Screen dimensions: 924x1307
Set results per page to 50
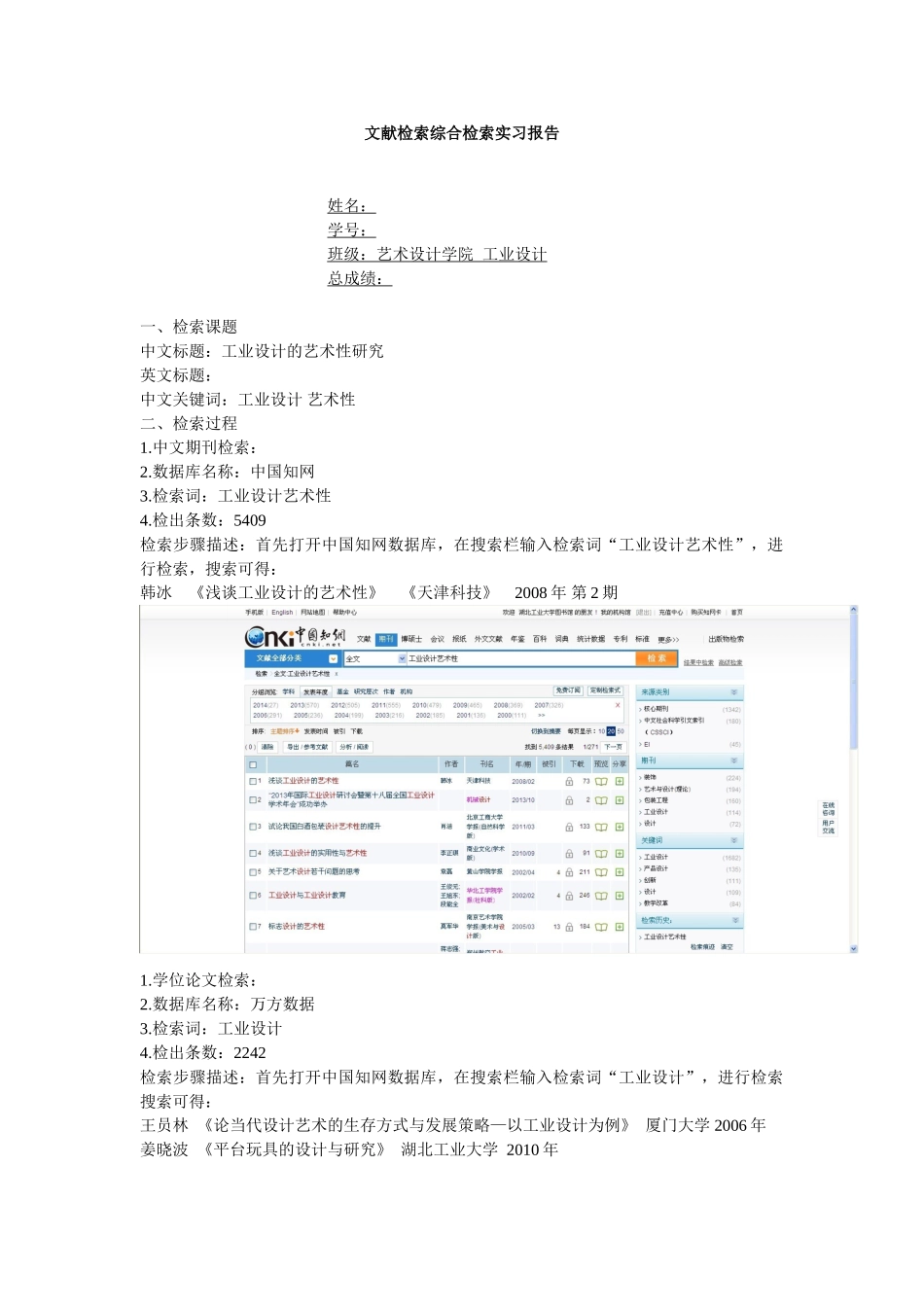pyautogui.click(x=621, y=731)
